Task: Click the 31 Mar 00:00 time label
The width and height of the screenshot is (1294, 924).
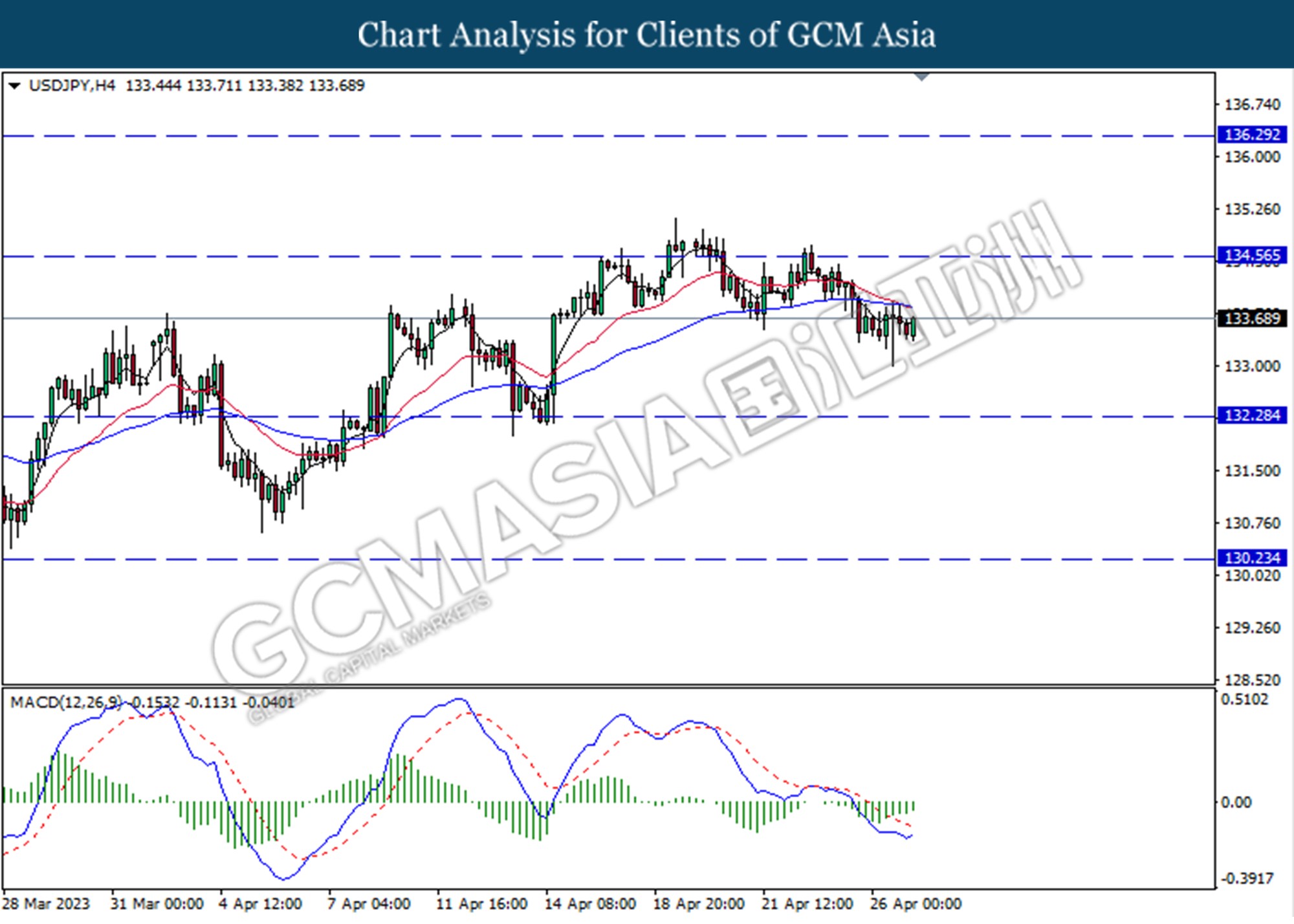Action: click(x=157, y=903)
